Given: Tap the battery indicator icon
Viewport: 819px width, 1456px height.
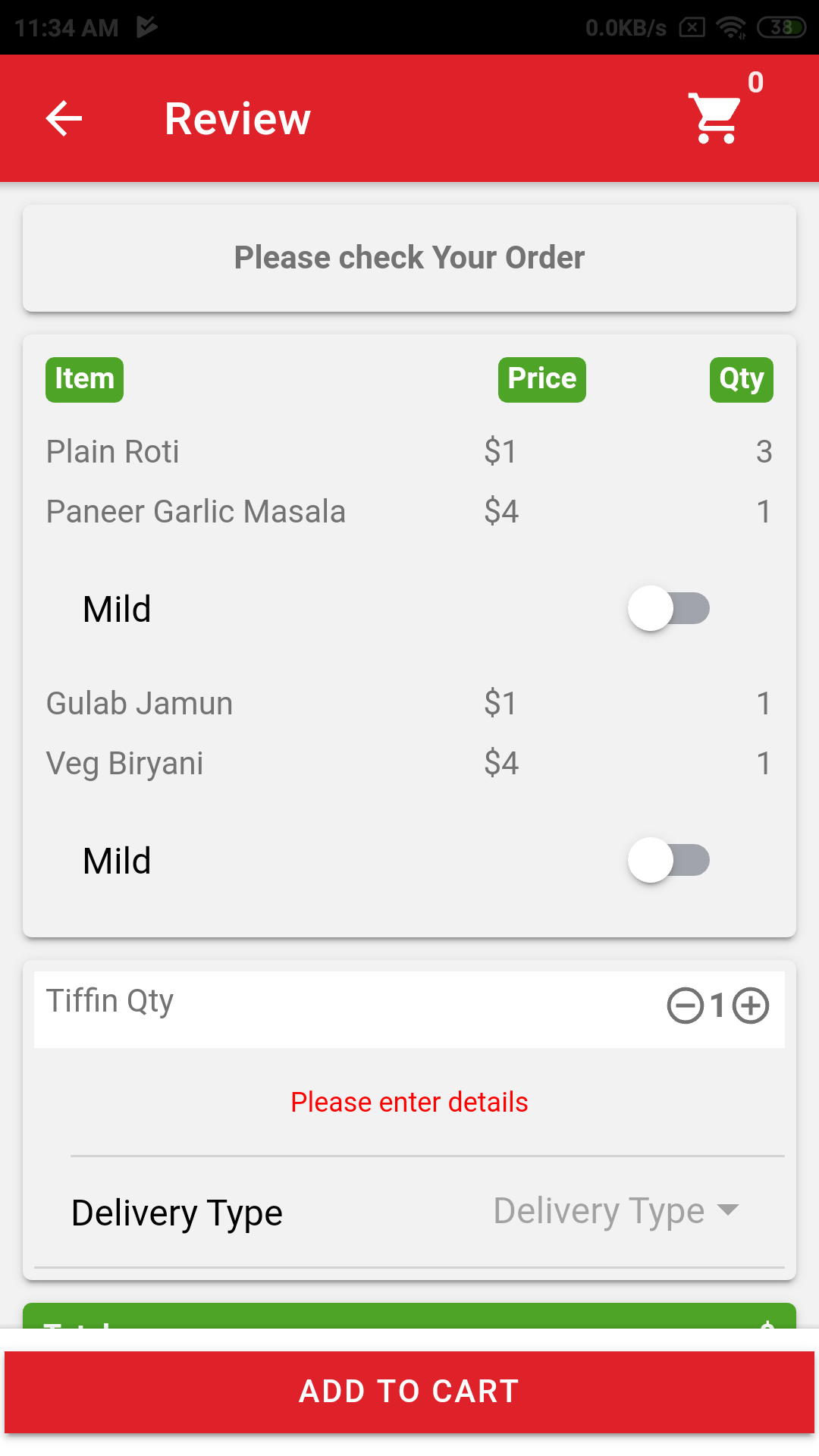Looking at the screenshot, I should tap(781, 28).
